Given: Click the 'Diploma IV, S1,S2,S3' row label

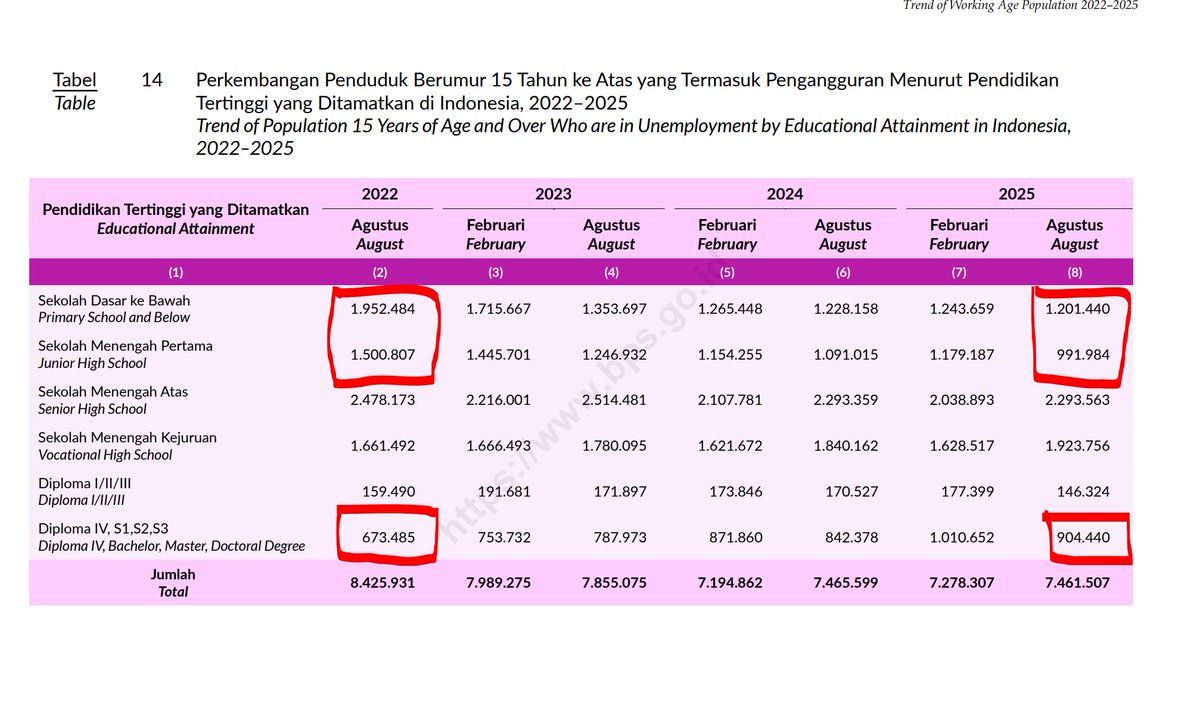Looking at the screenshot, I should point(103,529).
